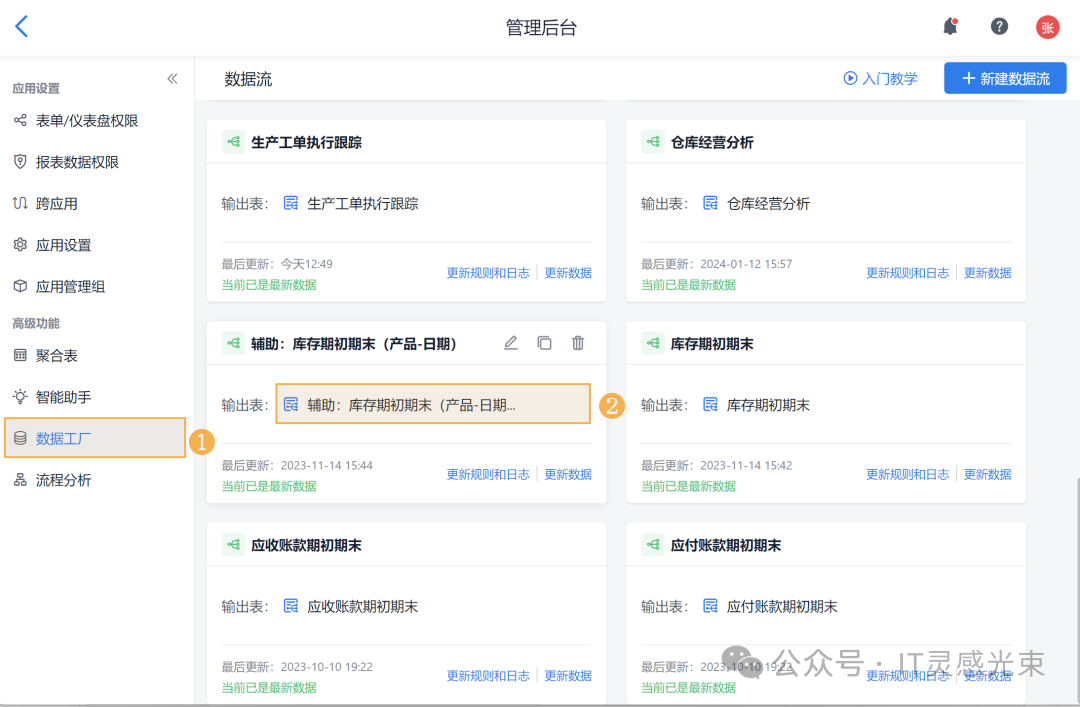The image size is (1080, 707).
Task: Click the 生产工单执行跟踪 data flow icon
Action: tap(233, 142)
